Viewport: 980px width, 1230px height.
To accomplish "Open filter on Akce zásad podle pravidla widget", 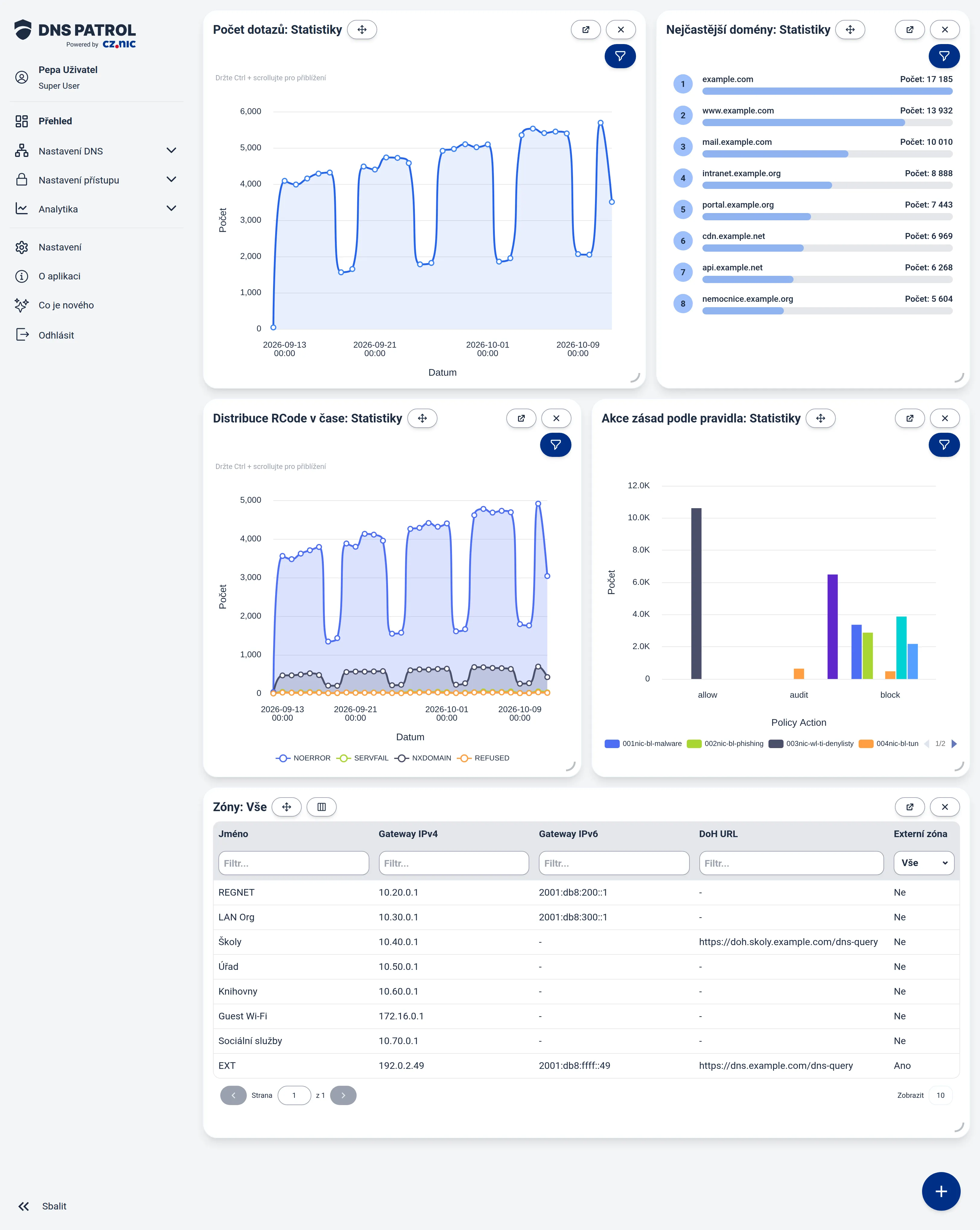I will tap(944, 445).
